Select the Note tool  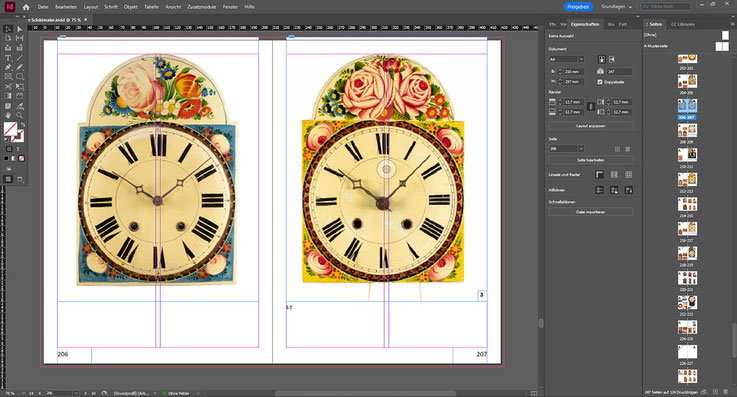click(8, 106)
